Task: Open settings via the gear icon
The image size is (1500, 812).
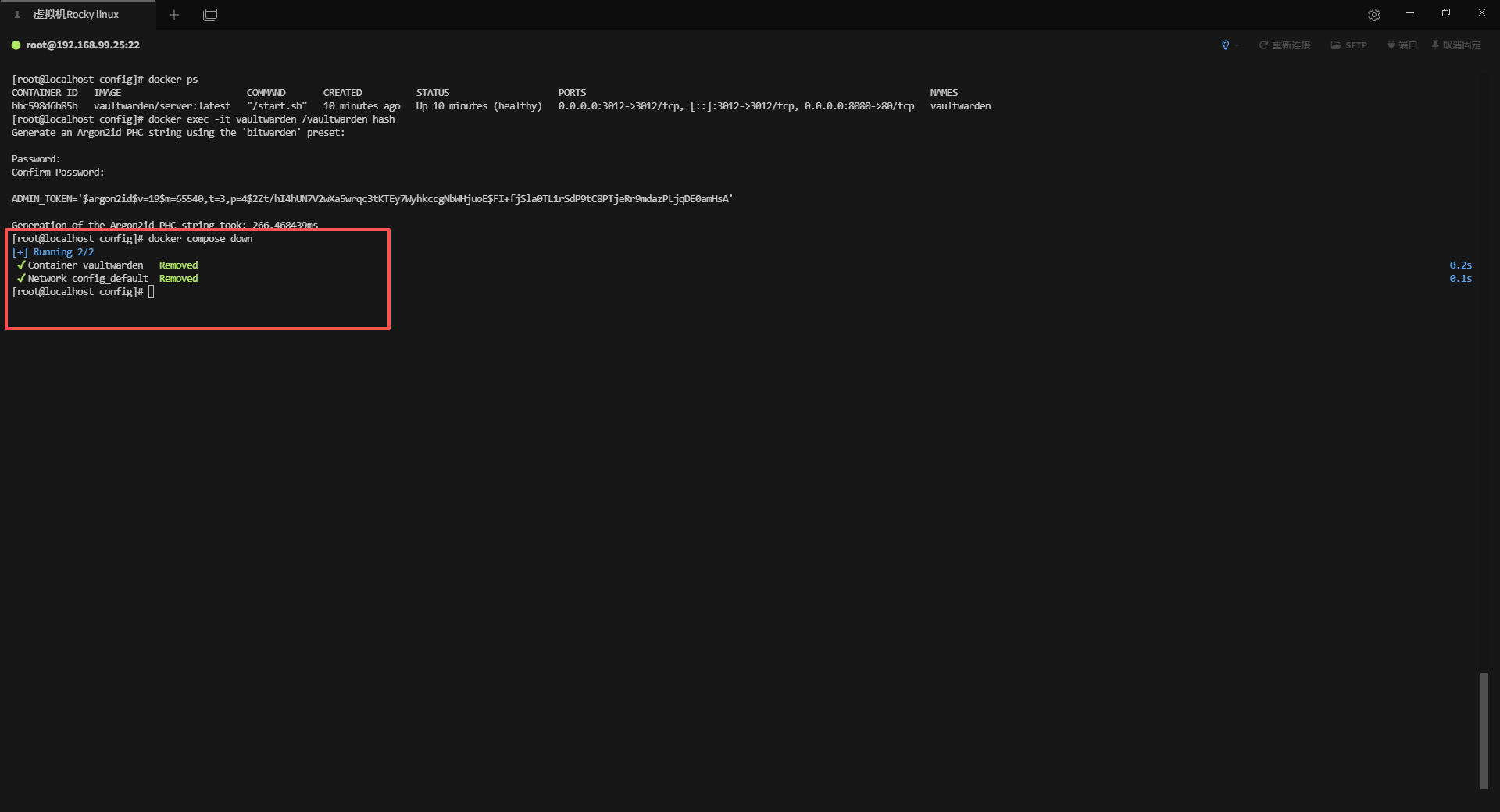Action: click(1373, 15)
